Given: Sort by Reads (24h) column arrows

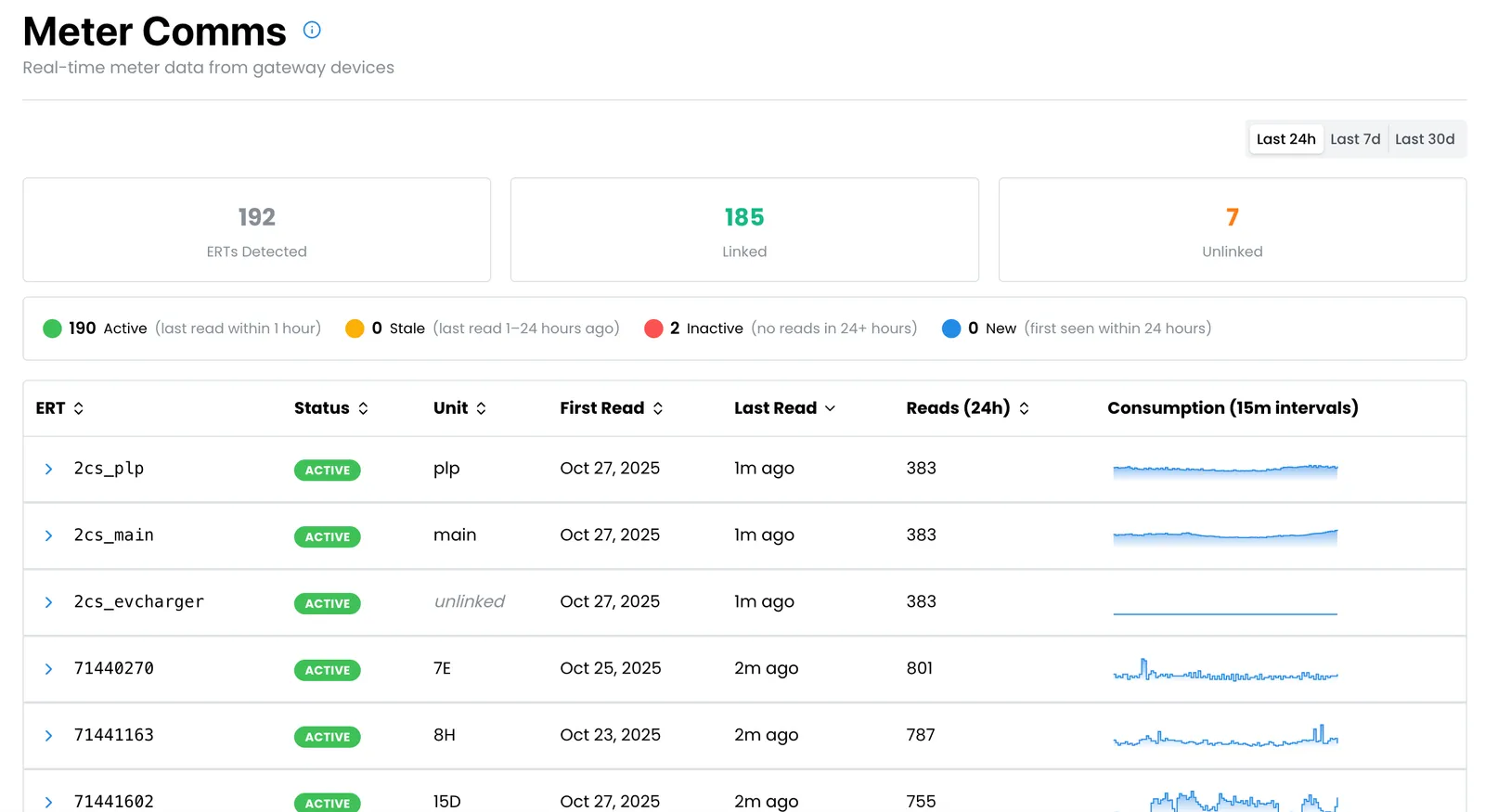Looking at the screenshot, I should pos(1024,408).
